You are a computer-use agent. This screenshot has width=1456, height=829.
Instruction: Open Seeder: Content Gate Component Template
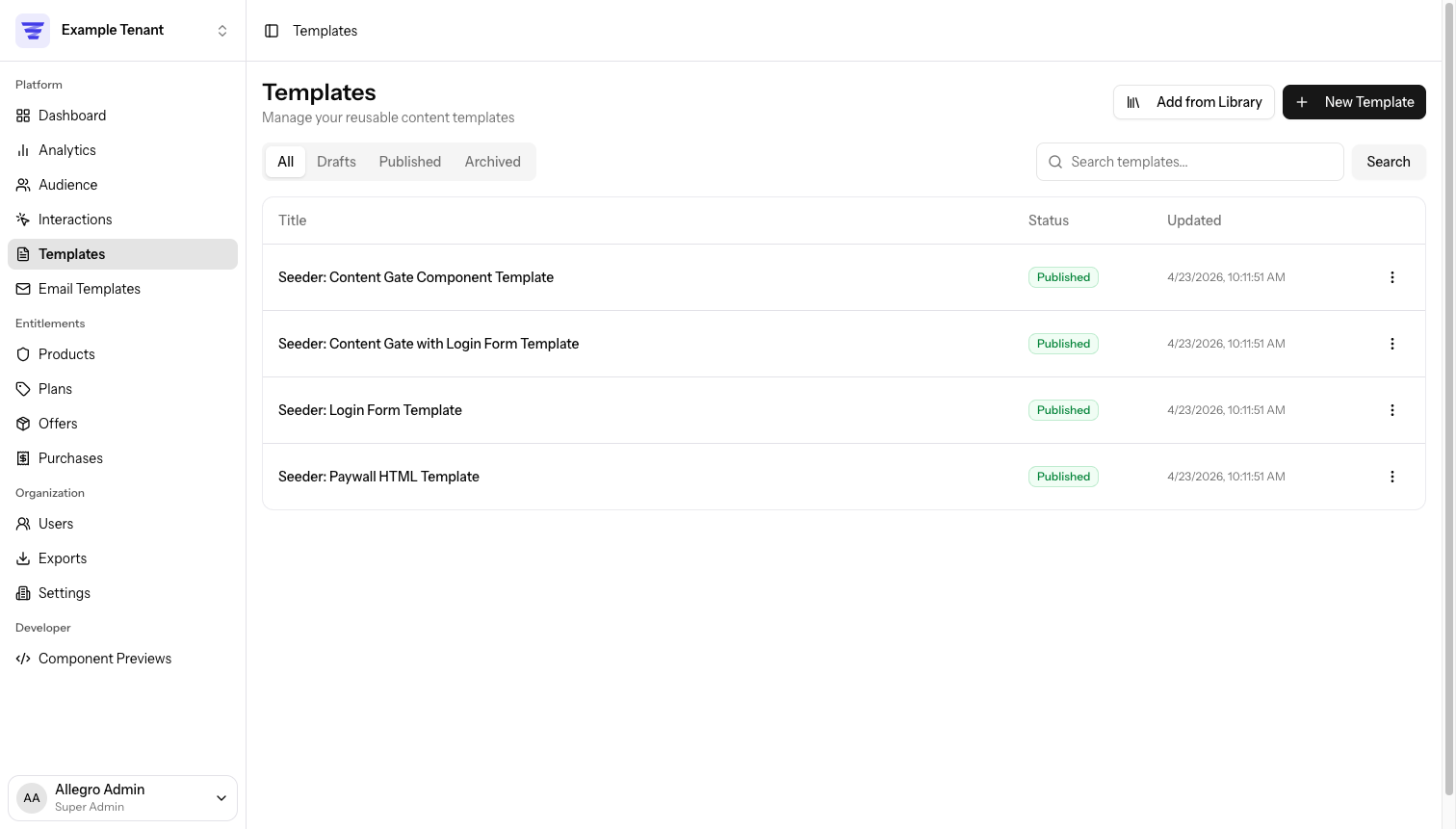[x=416, y=277]
